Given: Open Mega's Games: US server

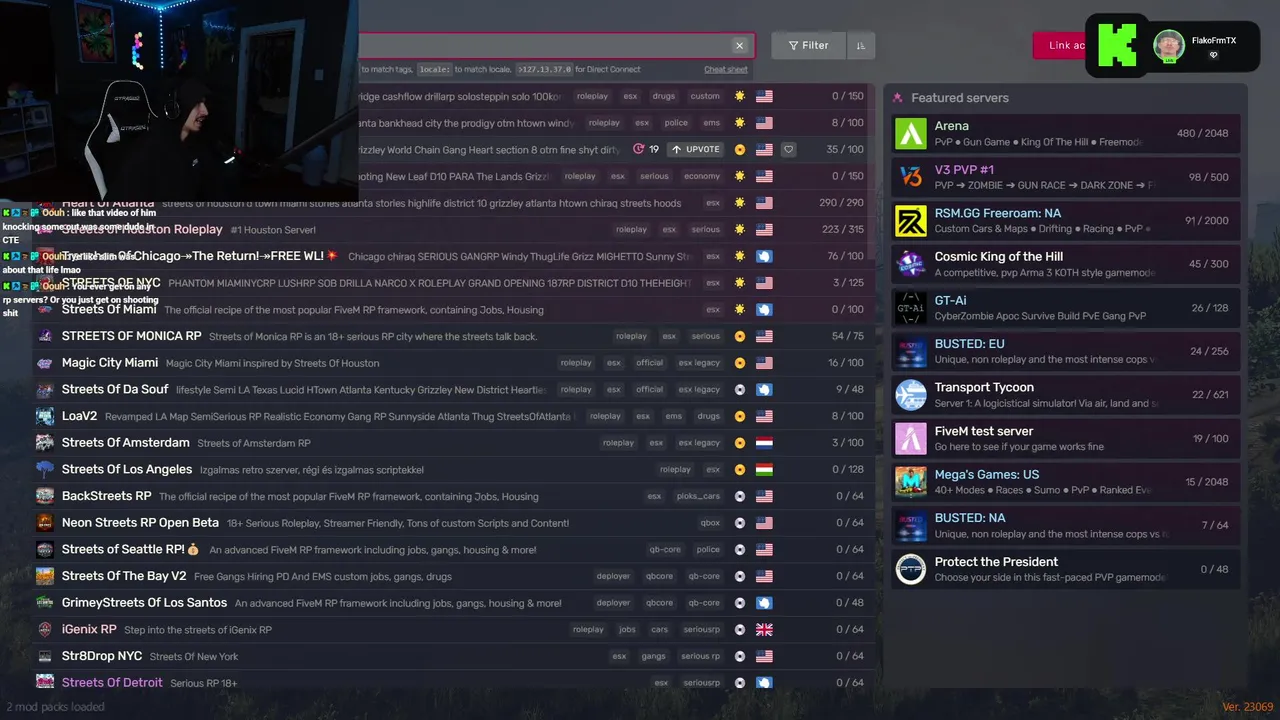Looking at the screenshot, I should tap(1066, 482).
